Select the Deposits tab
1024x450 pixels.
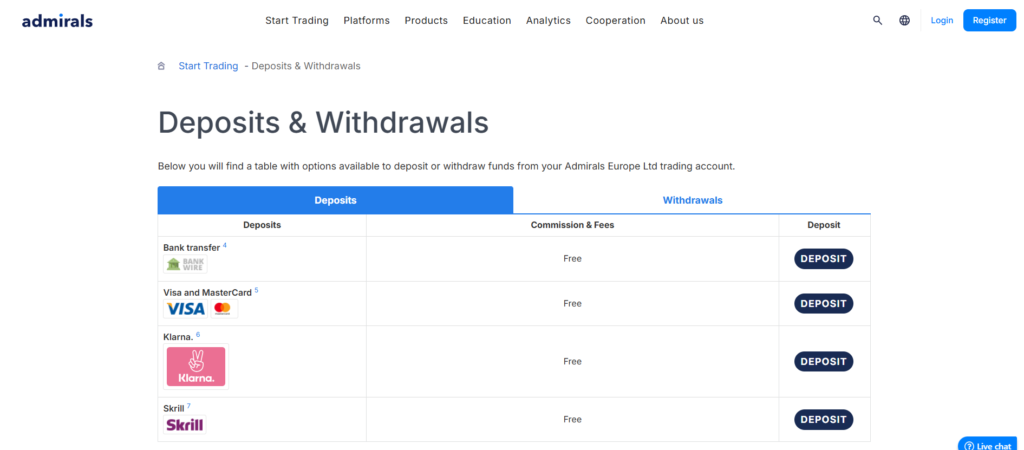336,200
